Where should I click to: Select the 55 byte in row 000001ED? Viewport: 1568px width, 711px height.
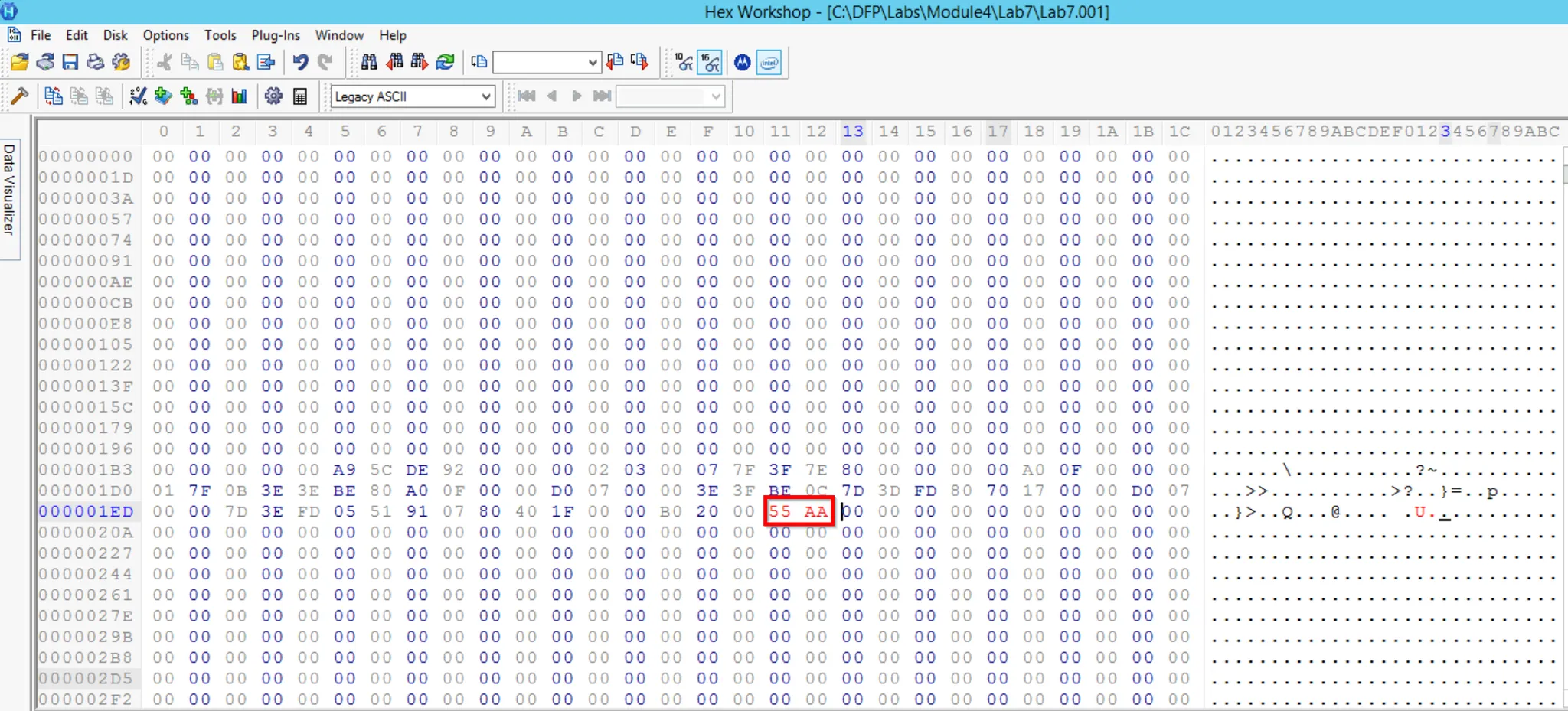pos(779,511)
